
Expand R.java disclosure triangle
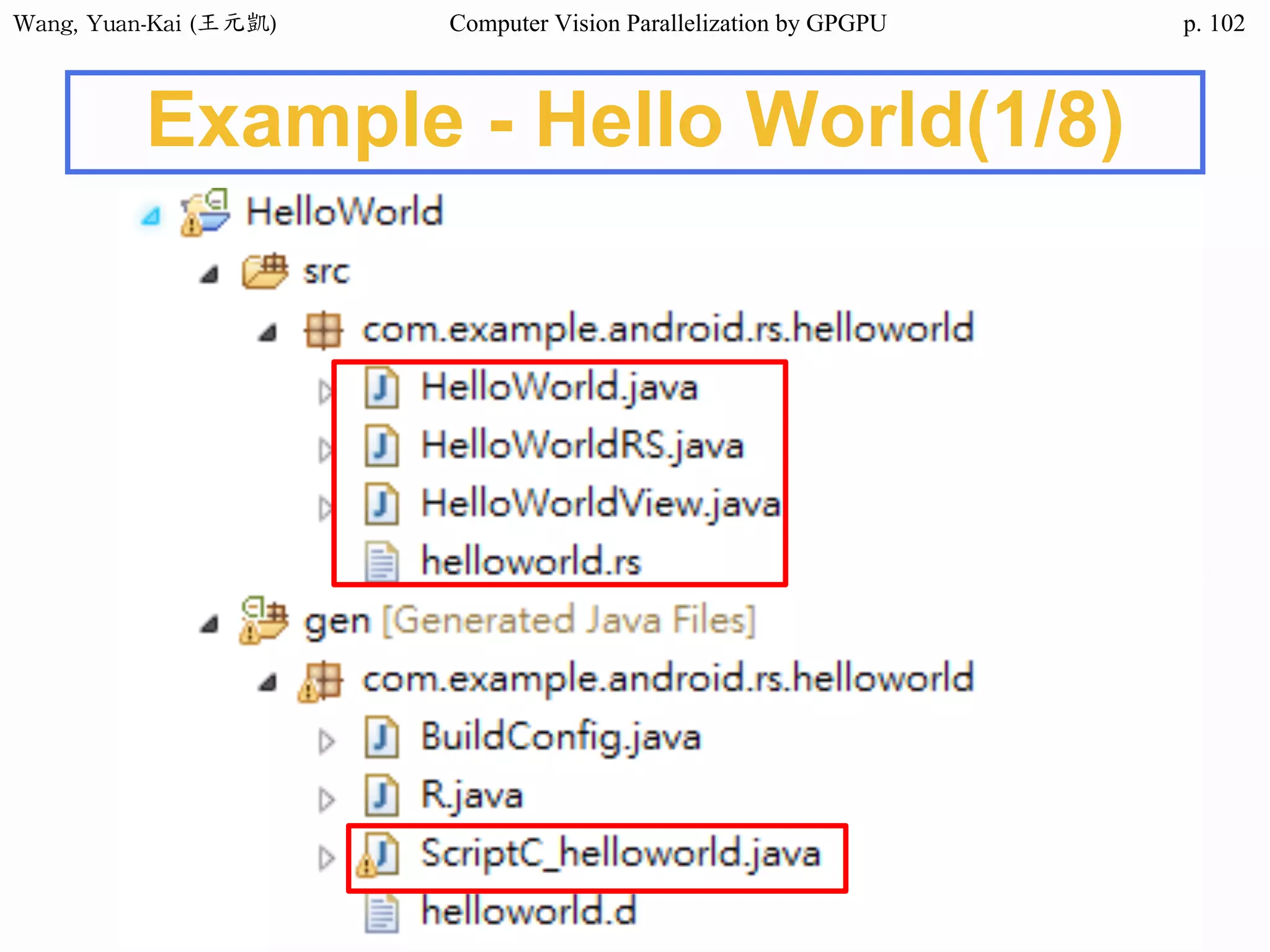pos(327,800)
